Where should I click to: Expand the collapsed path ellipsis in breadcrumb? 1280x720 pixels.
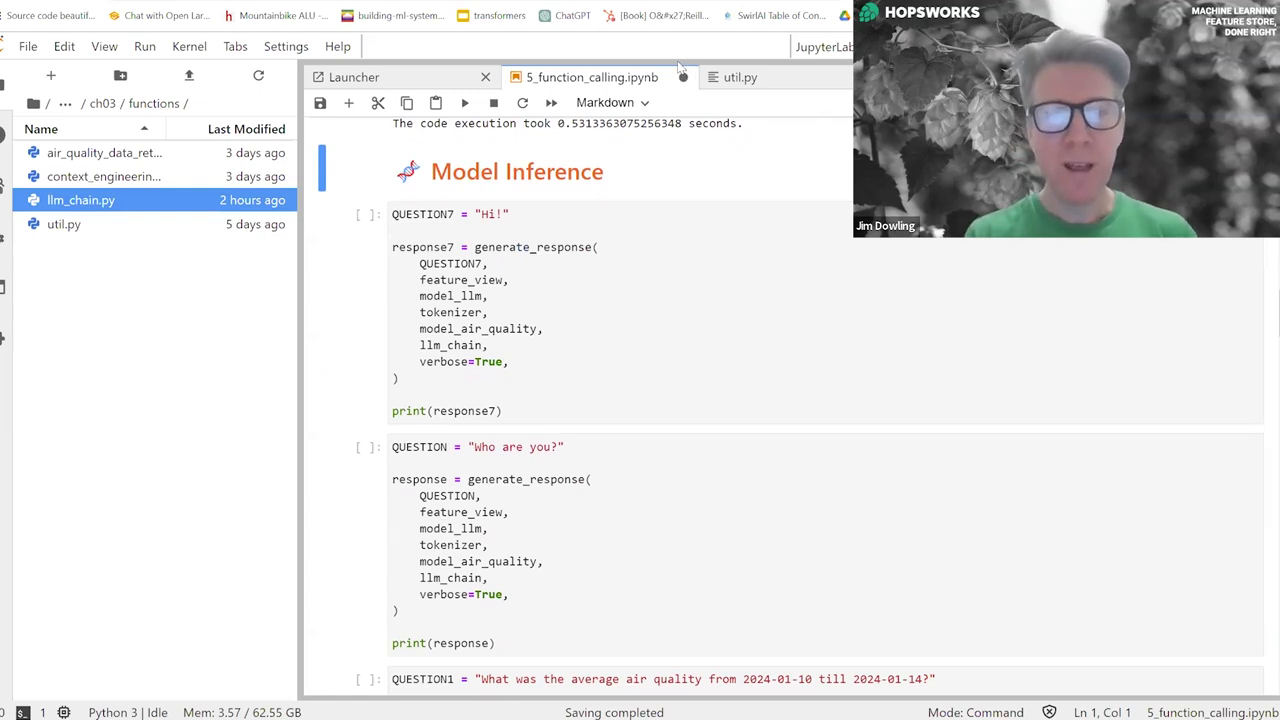(x=65, y=104)
